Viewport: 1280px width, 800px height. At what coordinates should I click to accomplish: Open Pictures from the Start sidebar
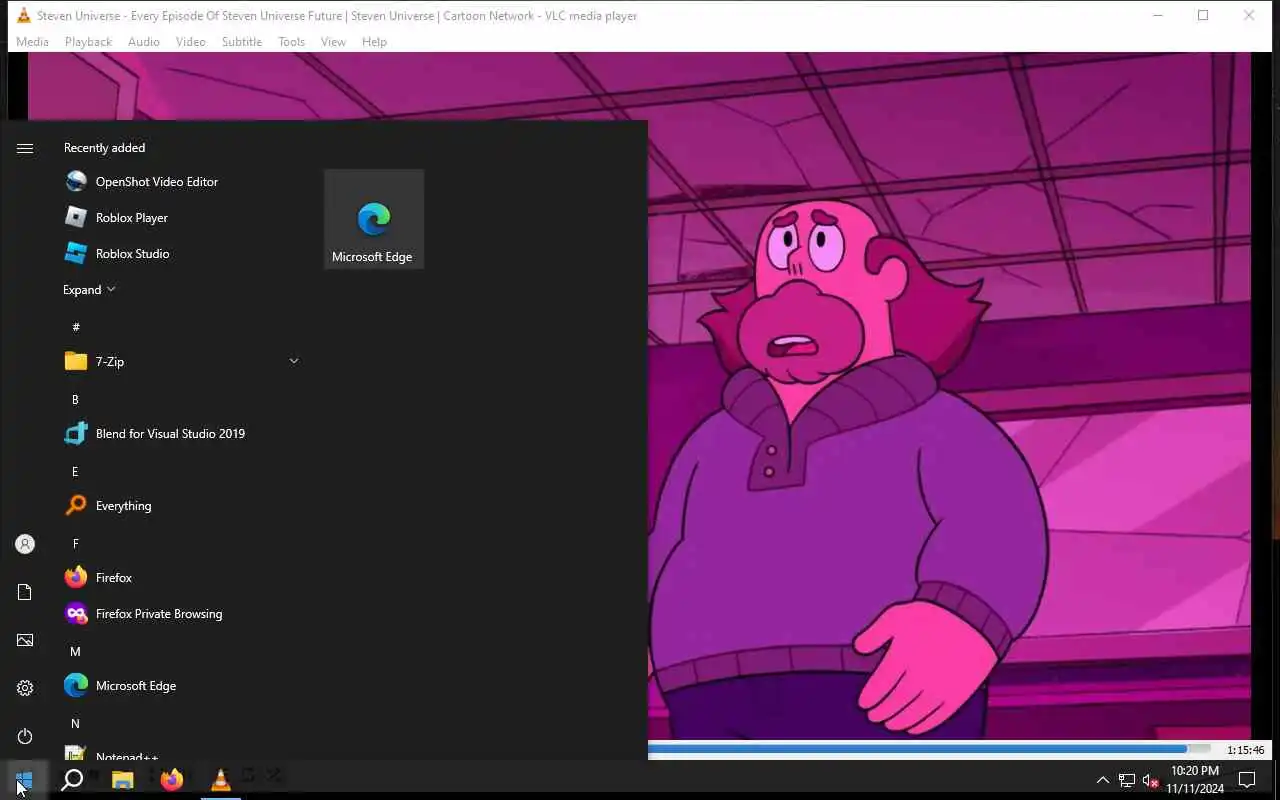point(25,640)
